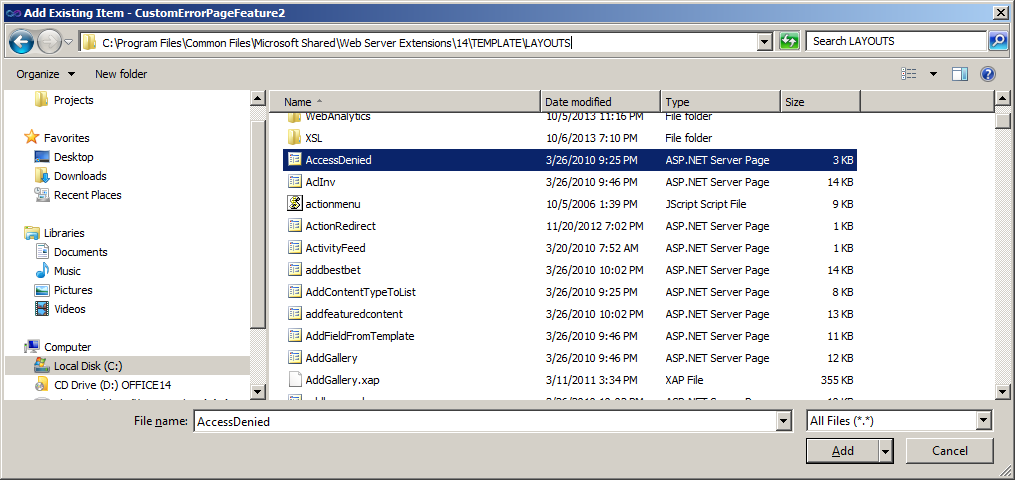Click the Help question mark icon
The image size is (1015, 480).
coord(987,74)
